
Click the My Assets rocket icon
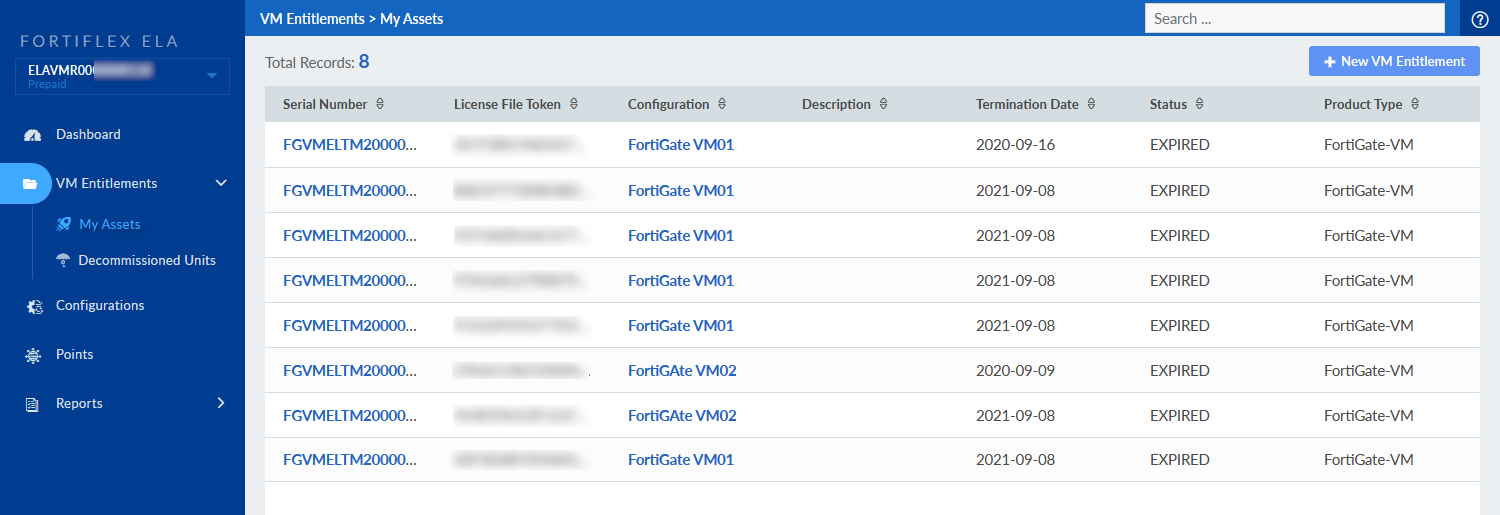click(64, 224)
